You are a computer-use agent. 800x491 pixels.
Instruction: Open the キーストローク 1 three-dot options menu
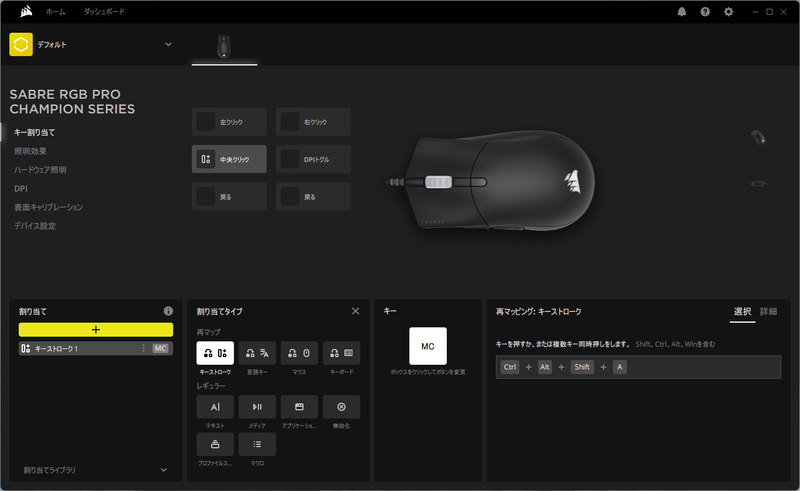(143, 348)
